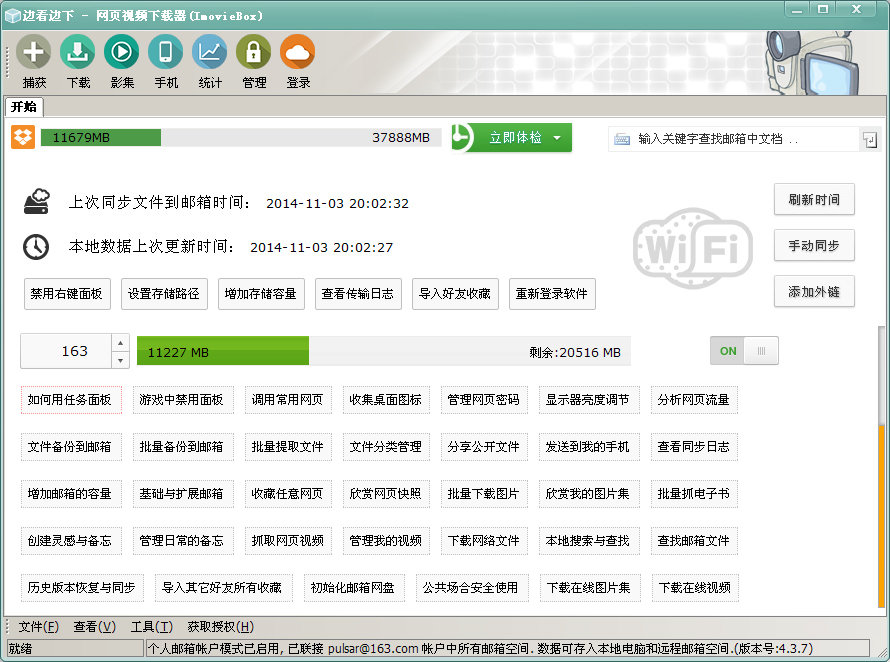Viewport: 890px width, 662px height.
Task: Open the 影集 album play icon
Action: [x=122, y=52]
